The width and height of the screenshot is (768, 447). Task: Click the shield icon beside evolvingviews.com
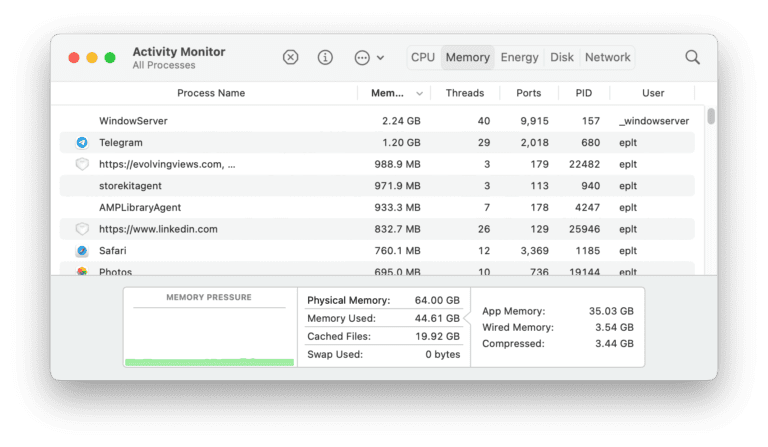pos(82,164)
